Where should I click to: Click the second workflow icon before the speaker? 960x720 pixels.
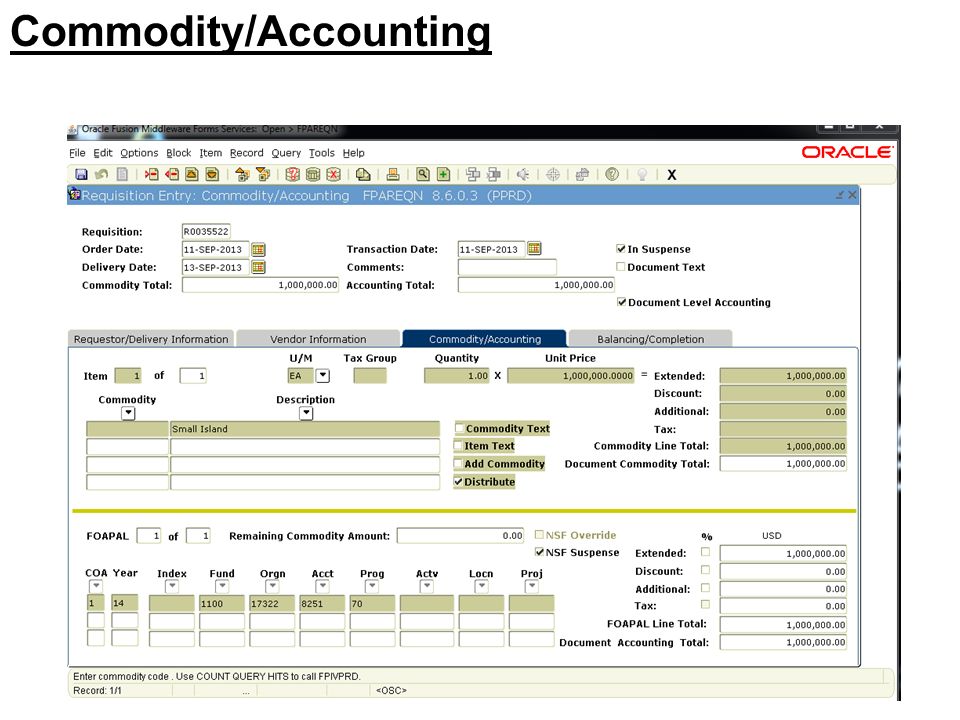(493, 174)
